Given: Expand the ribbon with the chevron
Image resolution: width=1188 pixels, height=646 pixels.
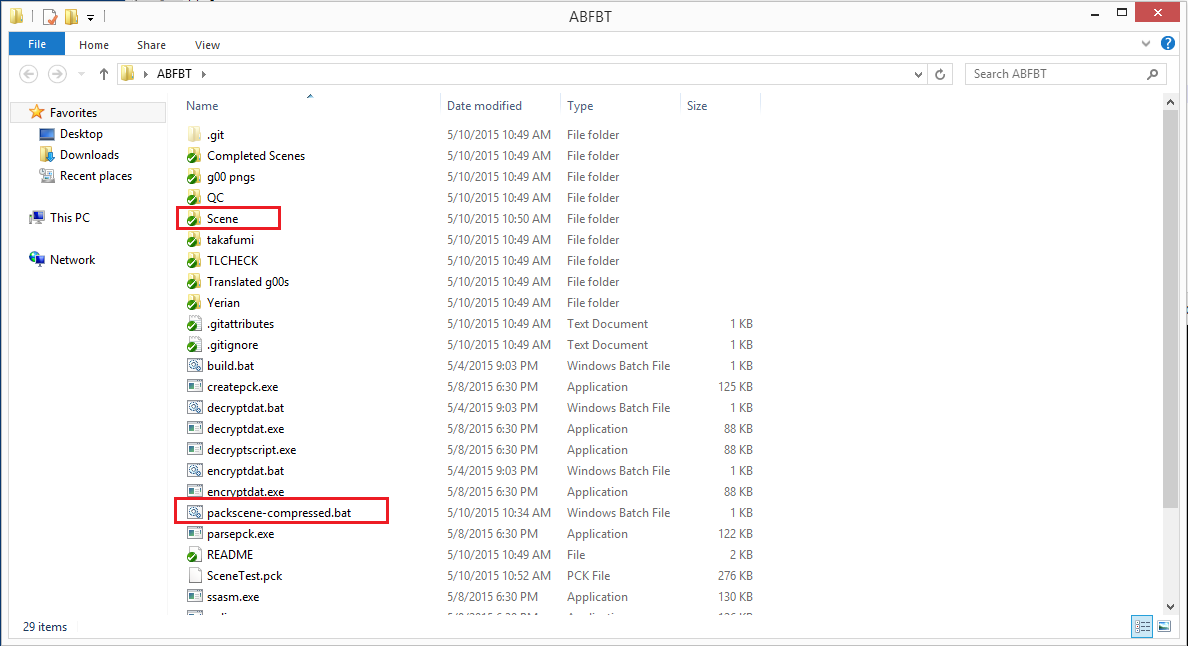Looking at the screenshot, I should click(1146, 44).
